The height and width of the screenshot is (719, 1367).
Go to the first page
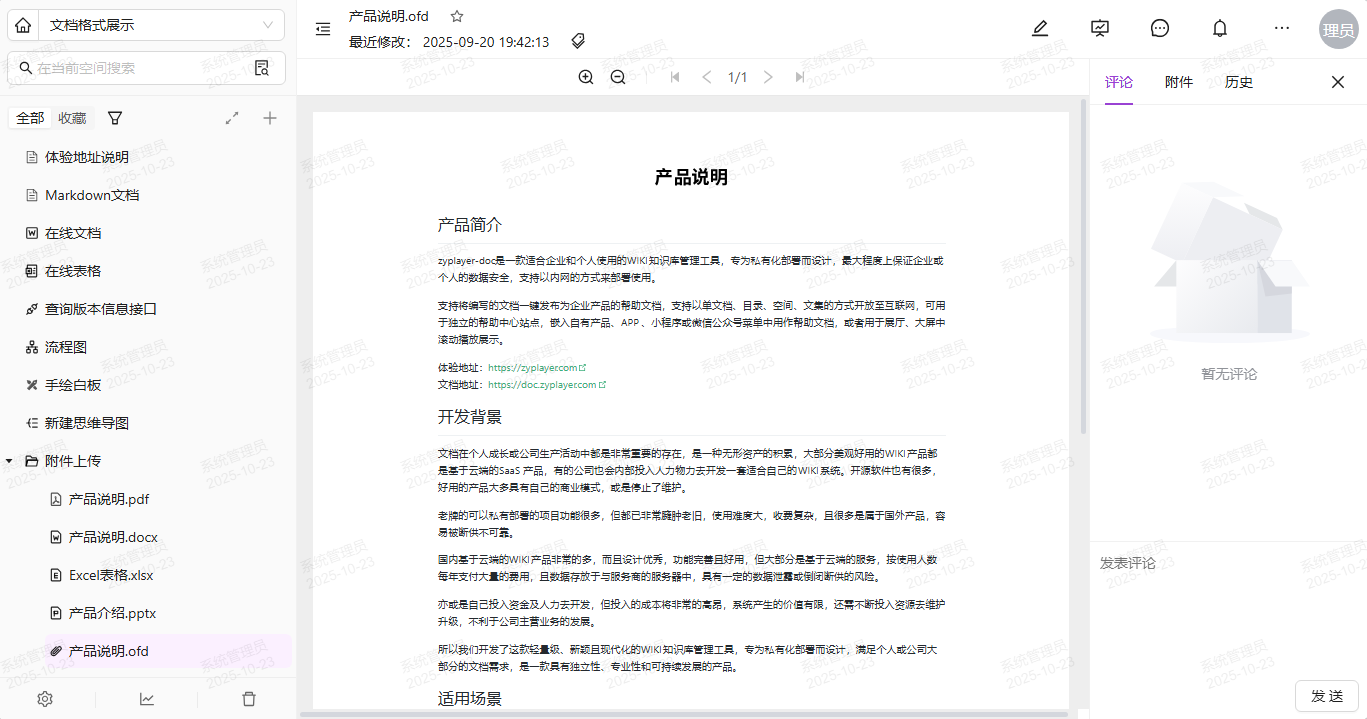(675, 77)
